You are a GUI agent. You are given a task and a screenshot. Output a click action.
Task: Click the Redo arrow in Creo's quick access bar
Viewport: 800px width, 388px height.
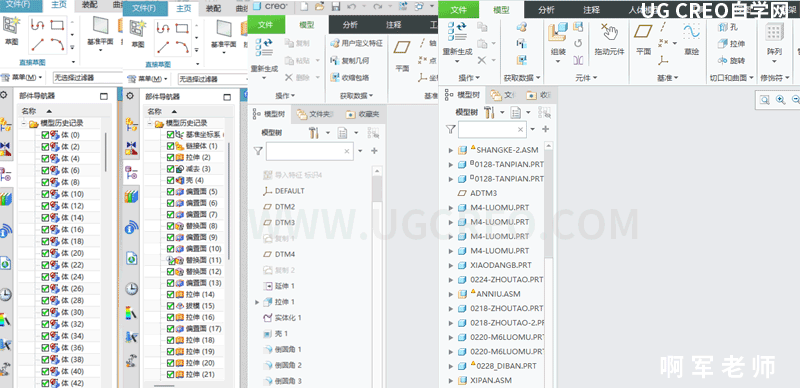click(378, 7)
